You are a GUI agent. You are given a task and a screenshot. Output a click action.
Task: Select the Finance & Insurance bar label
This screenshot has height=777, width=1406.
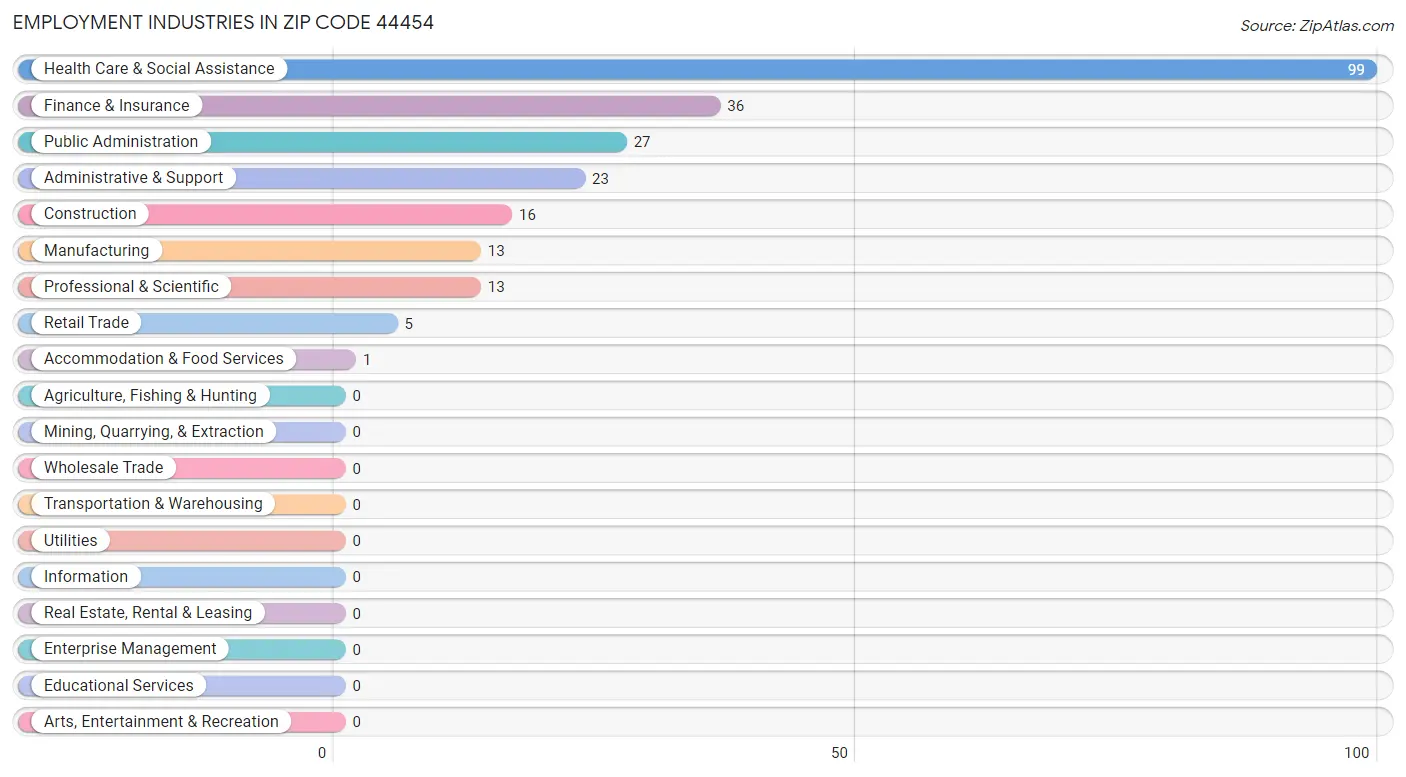coord(116,105)
